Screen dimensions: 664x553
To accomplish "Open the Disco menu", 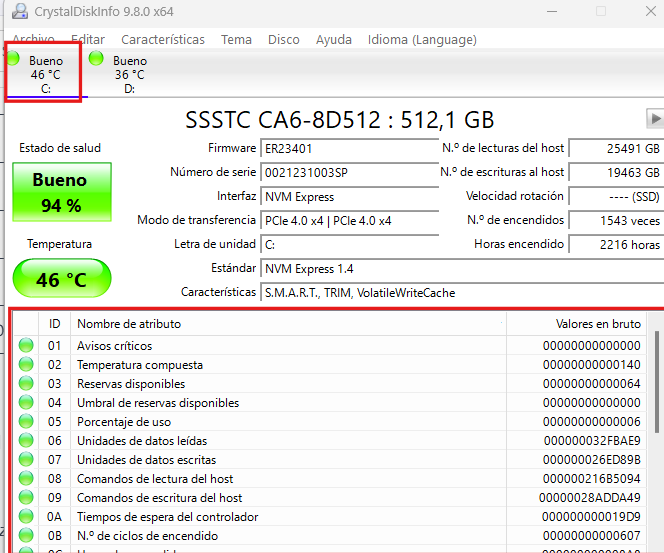I will click(283, 40).
